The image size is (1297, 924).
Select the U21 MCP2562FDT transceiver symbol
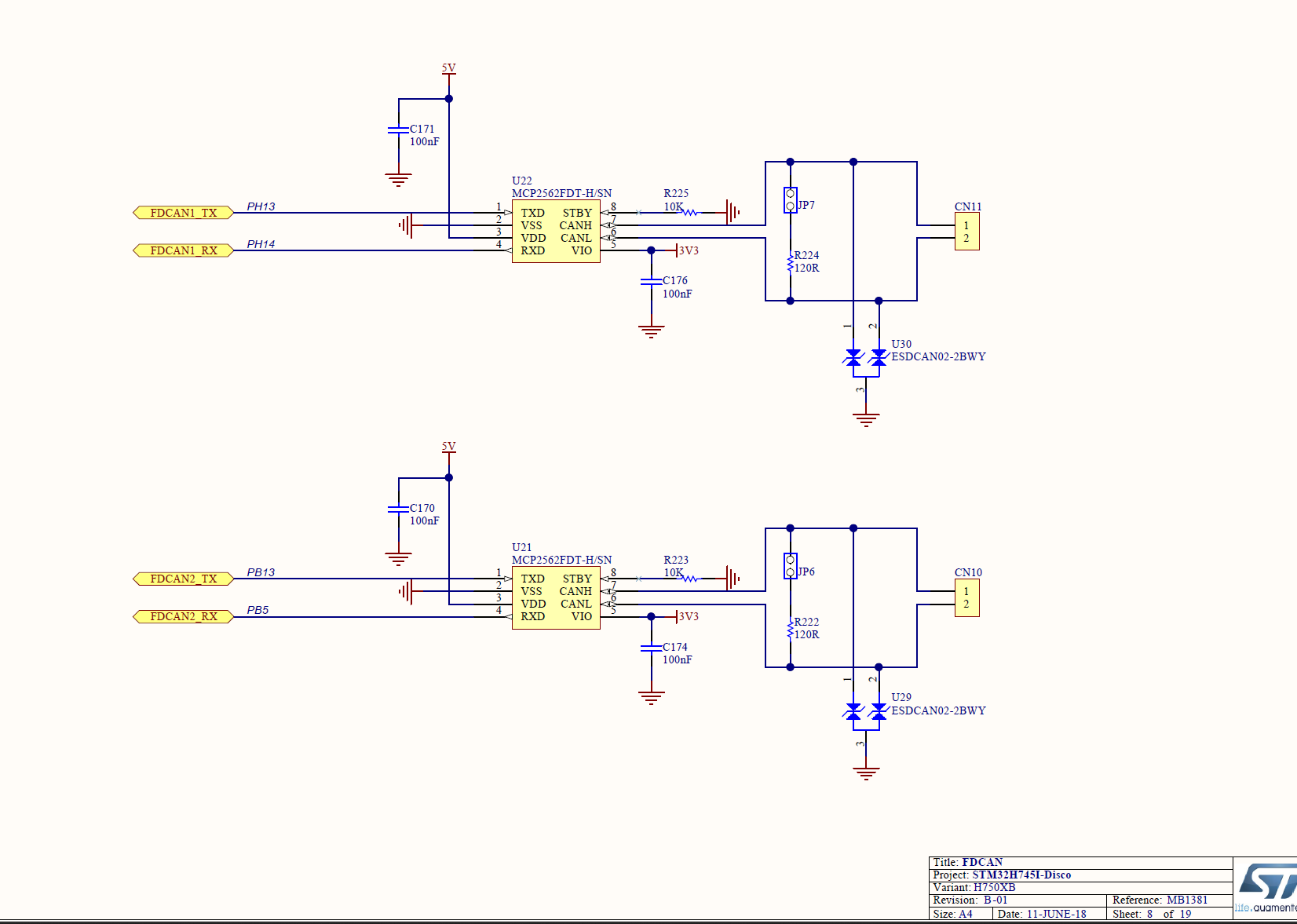pos(555,598)
